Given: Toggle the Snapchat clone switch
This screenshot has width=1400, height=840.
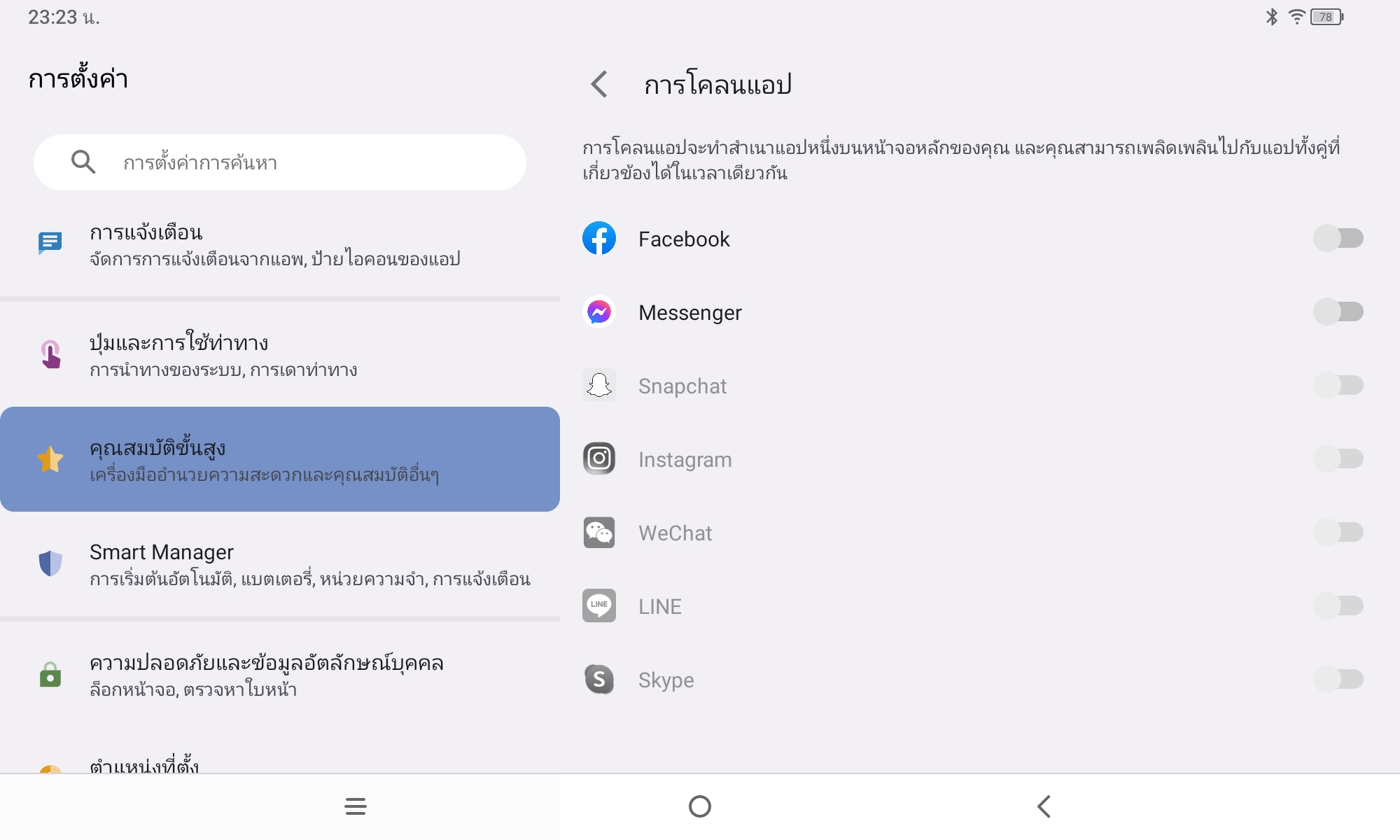Looking at the screenshot, I should click(1338, 385).
